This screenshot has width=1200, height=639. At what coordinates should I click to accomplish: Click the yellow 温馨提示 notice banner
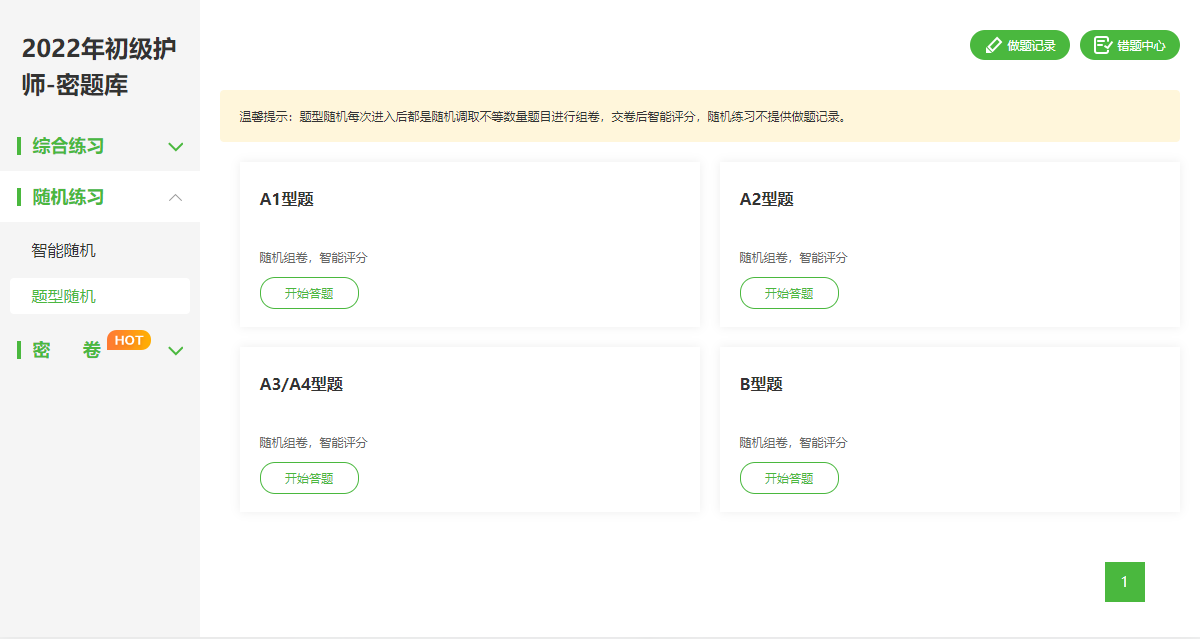pos(699,116)
